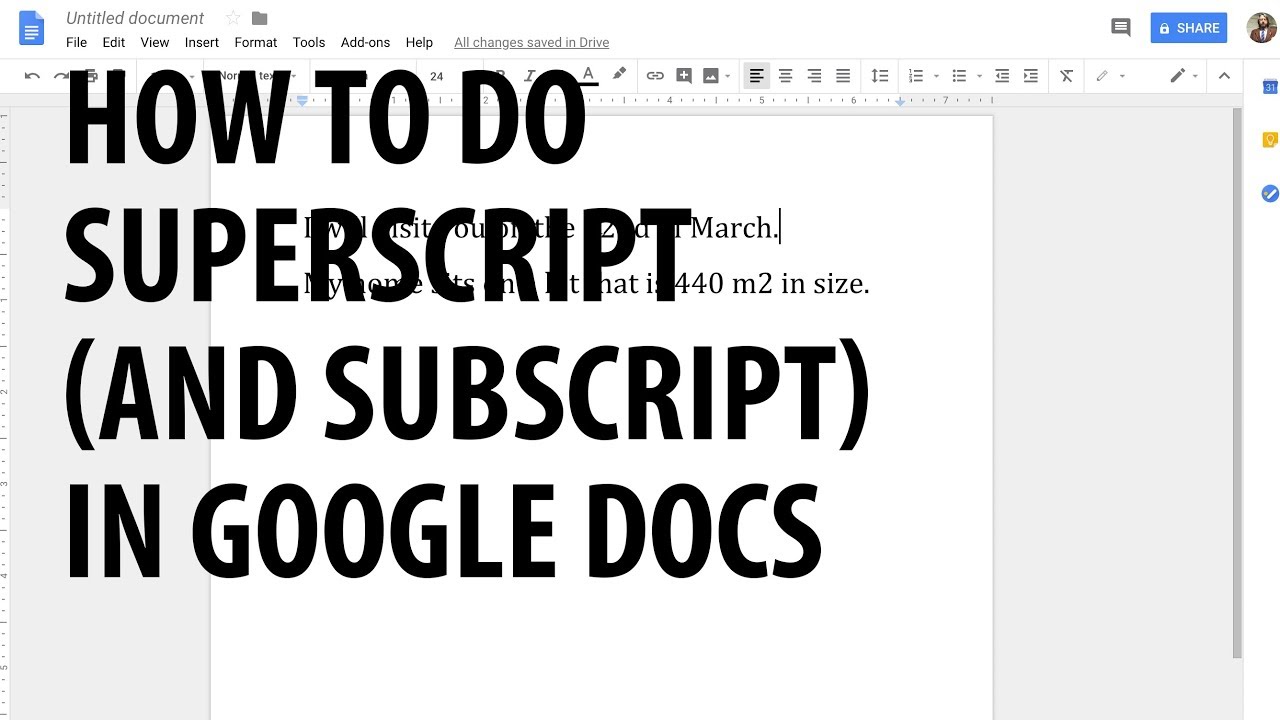Open the View menu
The width and height of the screenshot is (1280, 720).
(x=155, y=42)
